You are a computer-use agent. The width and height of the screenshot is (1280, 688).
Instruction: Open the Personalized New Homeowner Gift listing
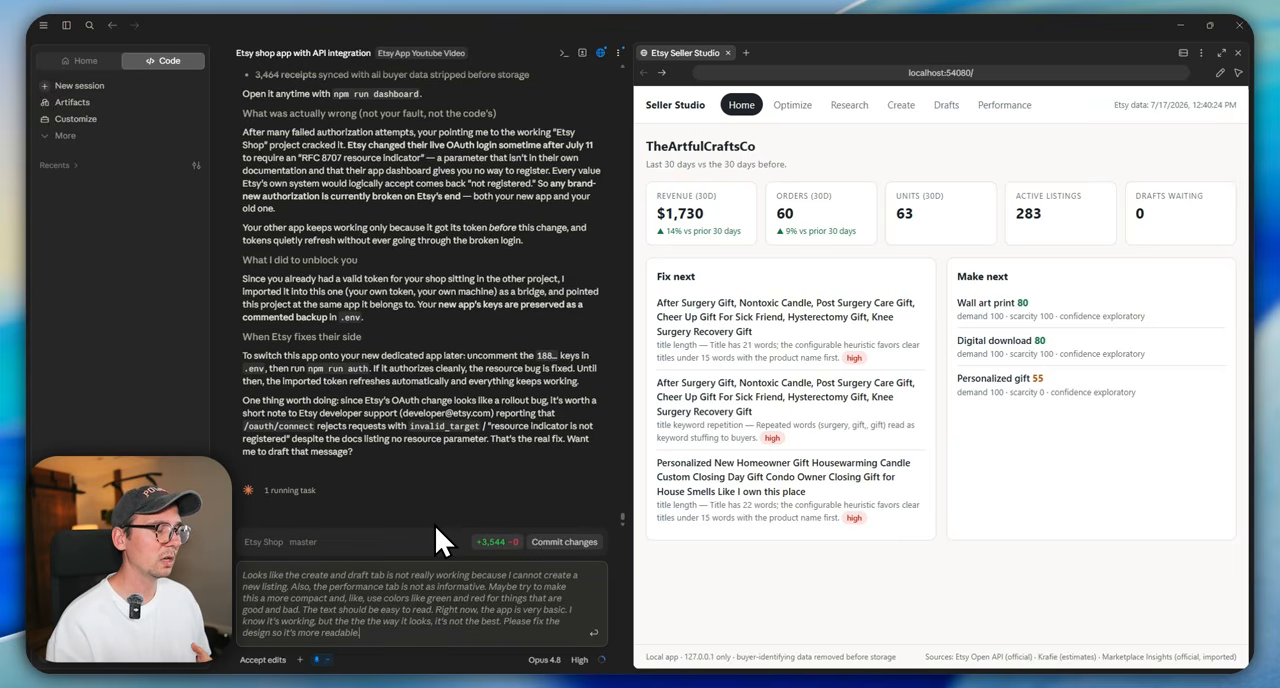pos(783,477)
